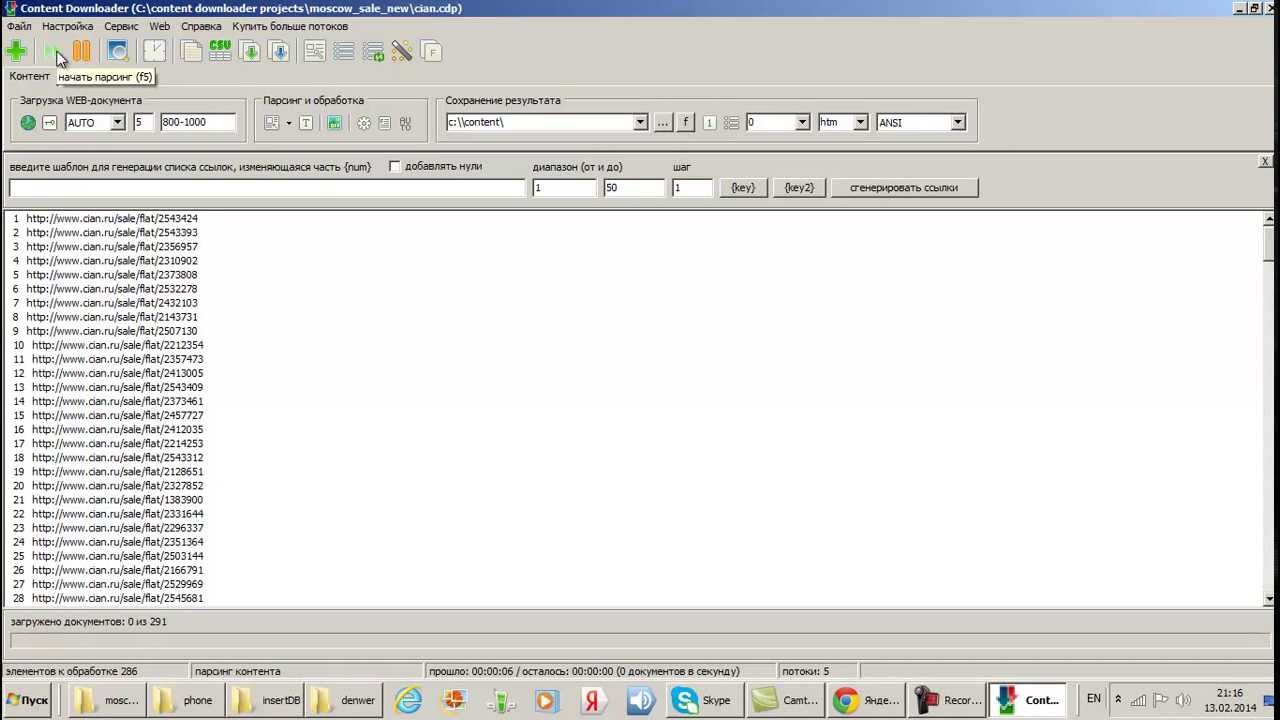Click the proxy key icon beside the globe
Viewport: 1280px width, 720px height.
point(49,123)
